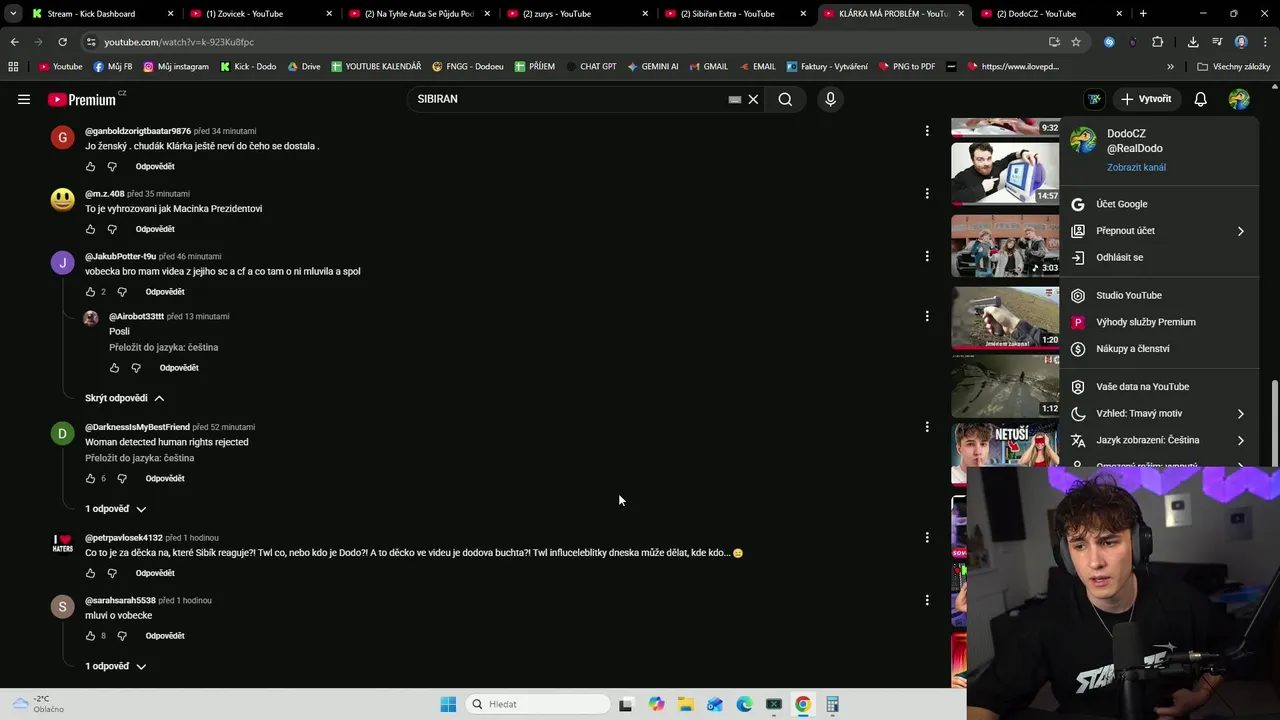Open Vaše data na YouTube
Image resolution: width=1280 pixels, height=720 pixels.
(1160, 387)
